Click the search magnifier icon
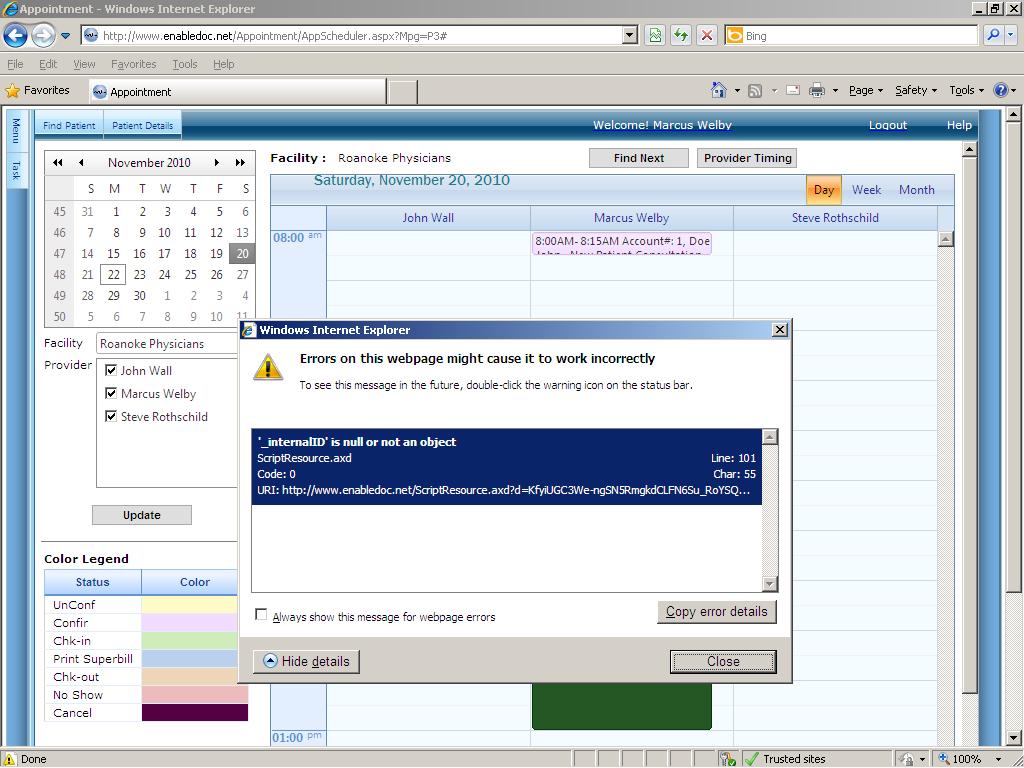Viewport: 1024px width, 768px height. 993,35
